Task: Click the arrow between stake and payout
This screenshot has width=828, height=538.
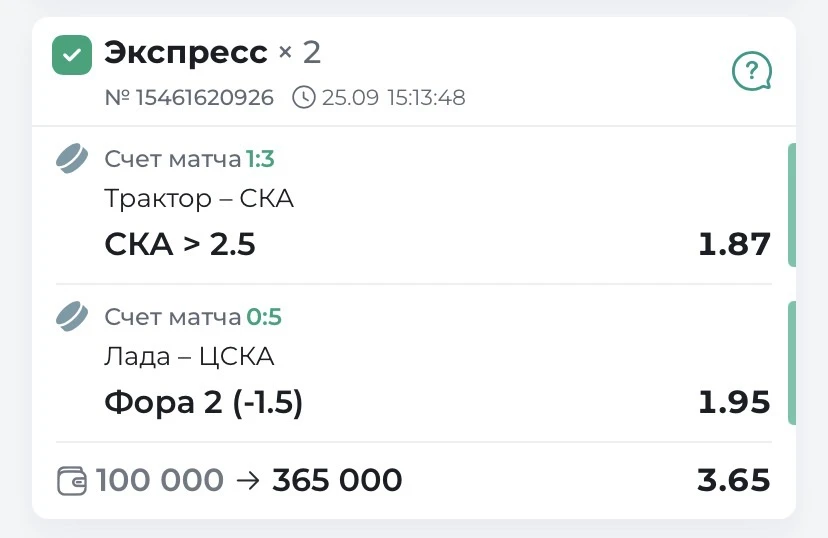Action: (x=248, y=480)
